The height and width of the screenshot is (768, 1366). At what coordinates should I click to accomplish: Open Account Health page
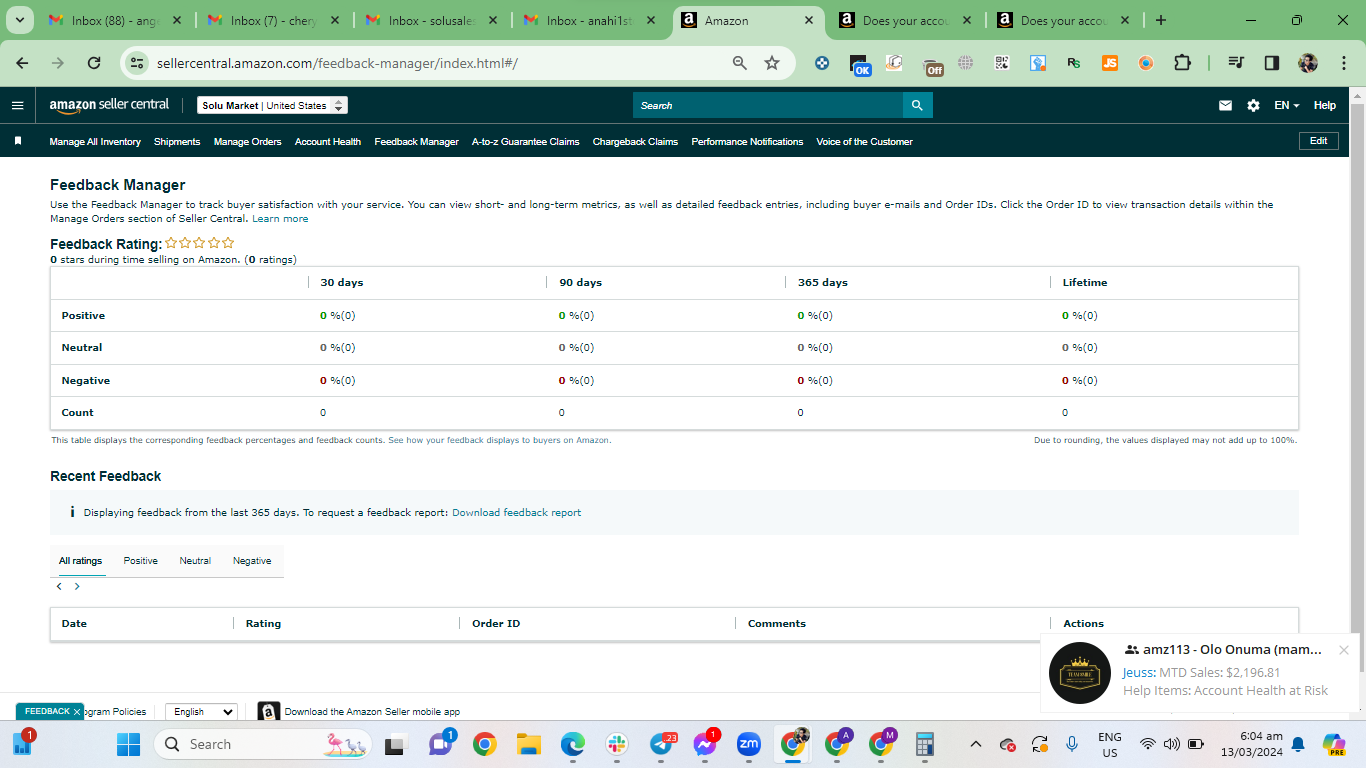click(x=328, y=142)
